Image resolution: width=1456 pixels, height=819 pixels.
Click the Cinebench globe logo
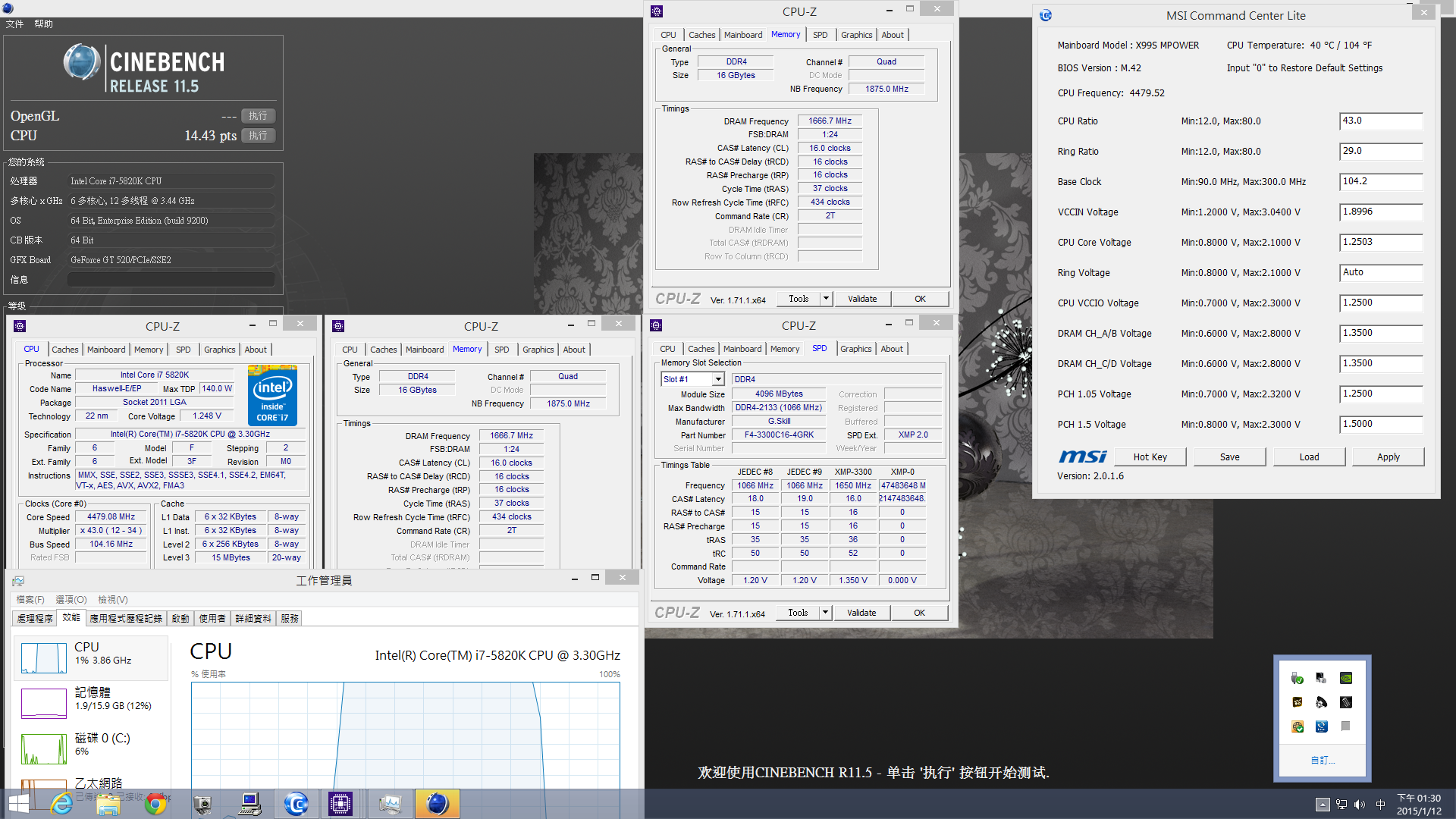tap(82, 62)
